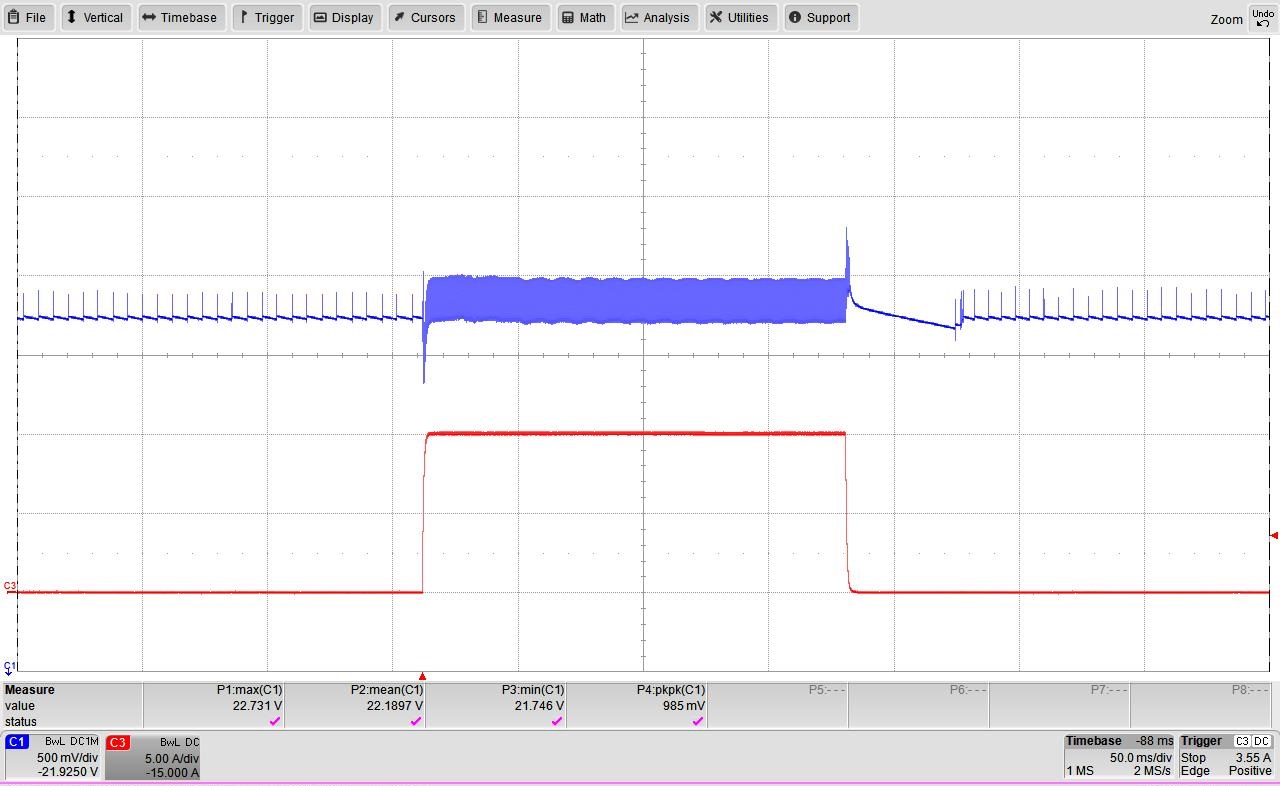1280x786 pixels.
Task: Open the Timebase menu
Action: (x=180, y=17)
